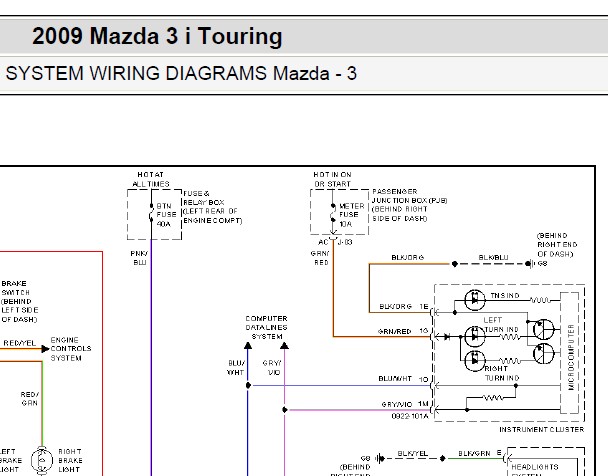Click the BLK/GRN wire label
Screen dimensions: 608x476
tap(474, 453)
